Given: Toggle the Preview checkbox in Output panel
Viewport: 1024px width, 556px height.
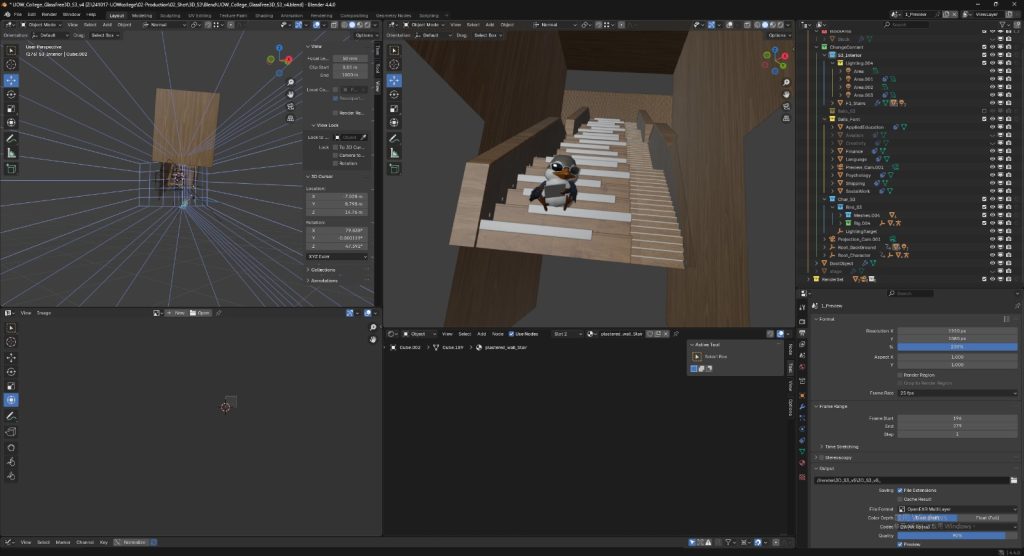Looking at the screenshot, I should [900, 544].
